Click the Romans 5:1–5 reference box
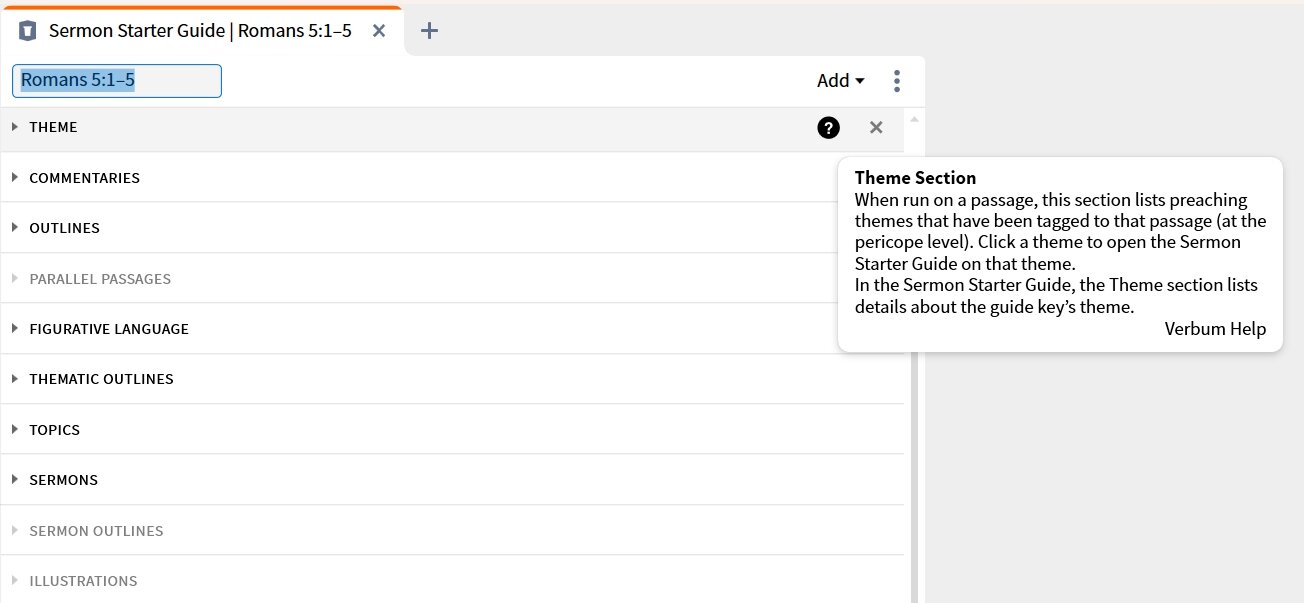The width and height of the screenshot is (1304, 603). pyautogui.click(x=117, y=81)
